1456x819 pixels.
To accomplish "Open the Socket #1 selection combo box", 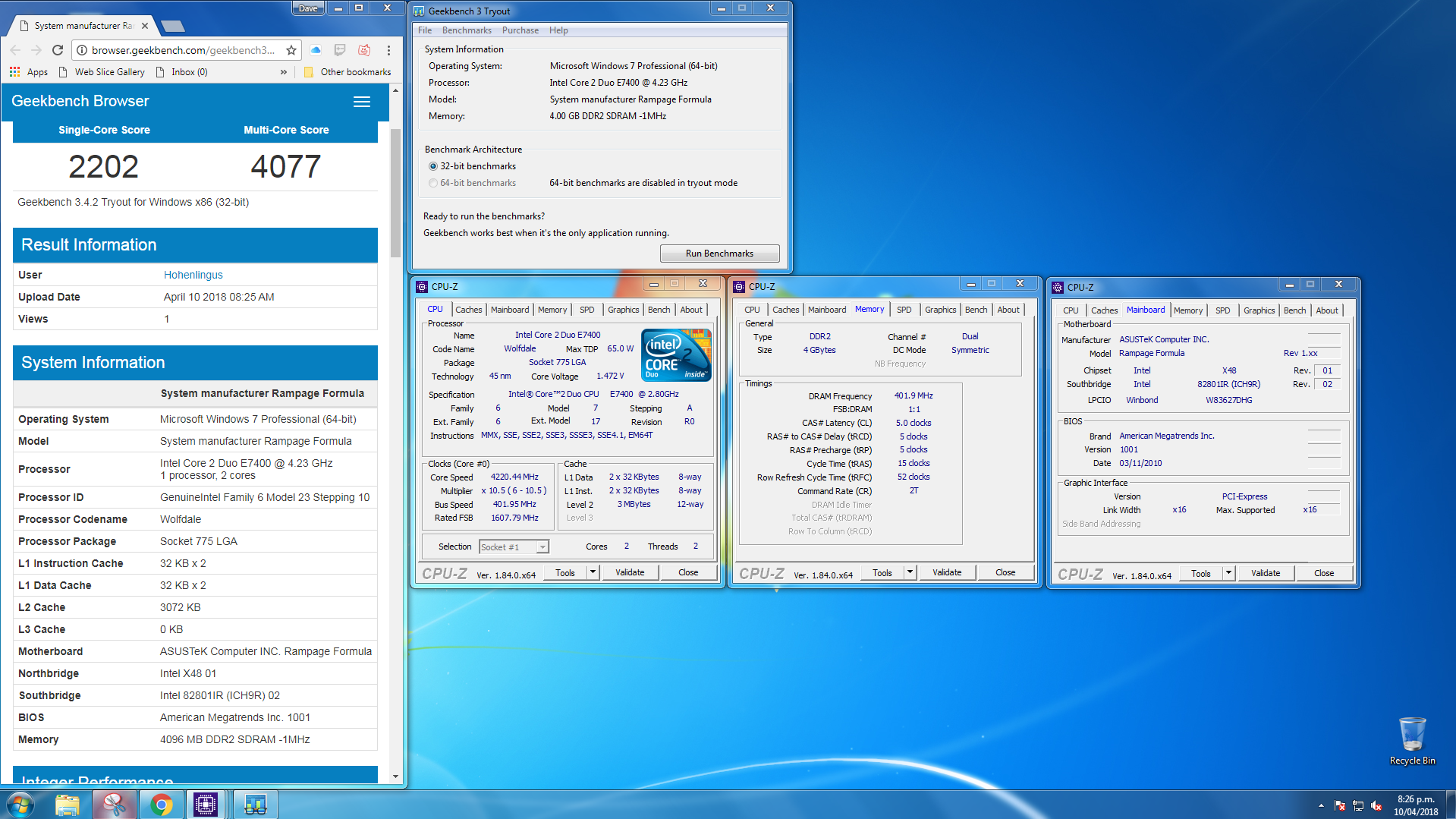I will 514,547.
